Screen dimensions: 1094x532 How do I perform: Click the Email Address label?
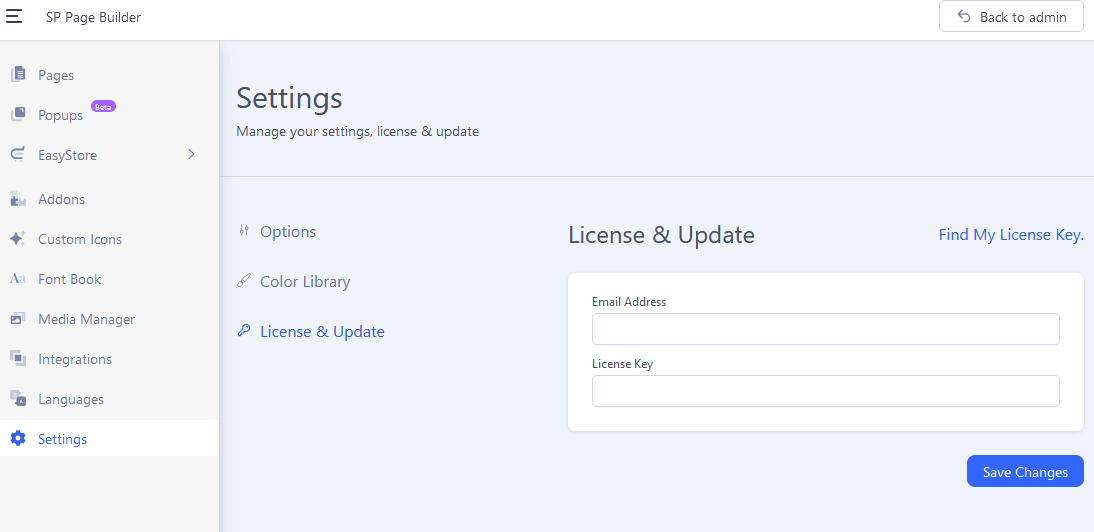629,302
